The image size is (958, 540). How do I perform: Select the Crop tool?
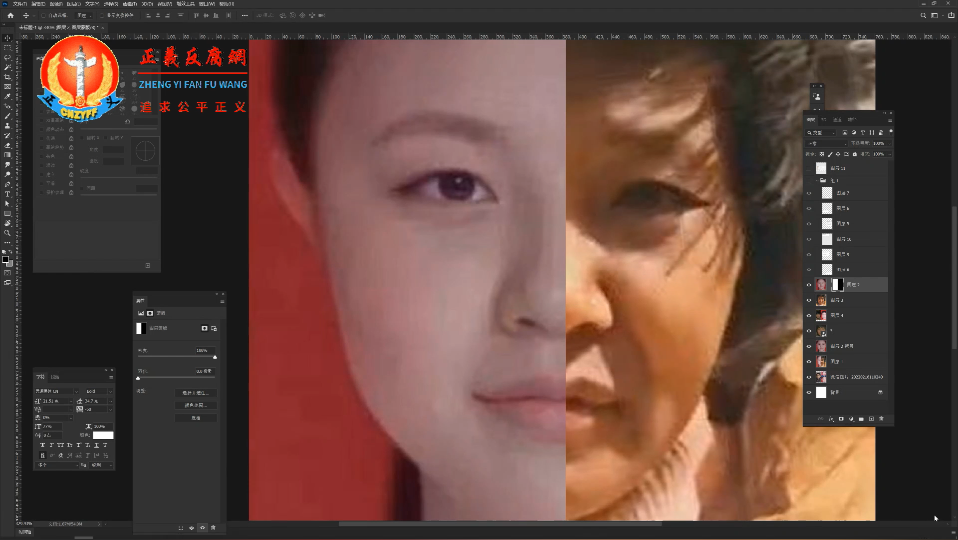click(x=7, y=77)
